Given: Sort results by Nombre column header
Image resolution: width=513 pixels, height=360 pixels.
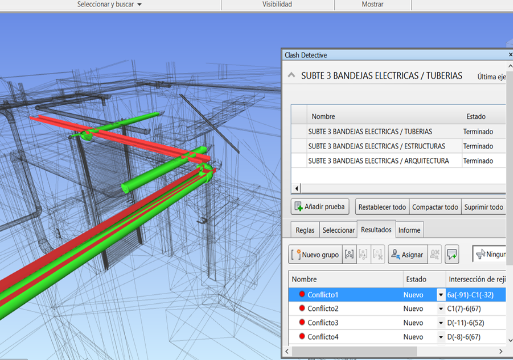Looking at the screenshot, I should tap(346, 279).
